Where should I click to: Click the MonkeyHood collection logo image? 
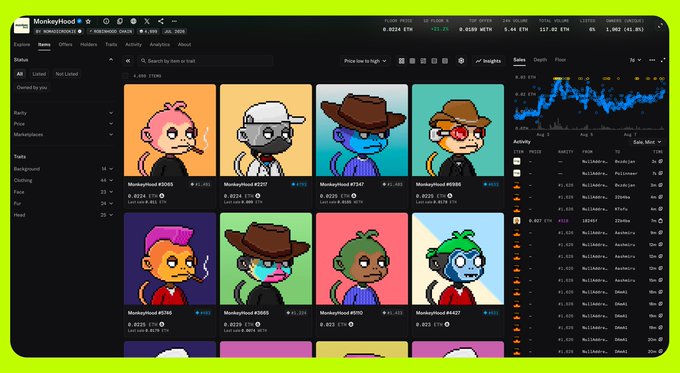point(22,26)
